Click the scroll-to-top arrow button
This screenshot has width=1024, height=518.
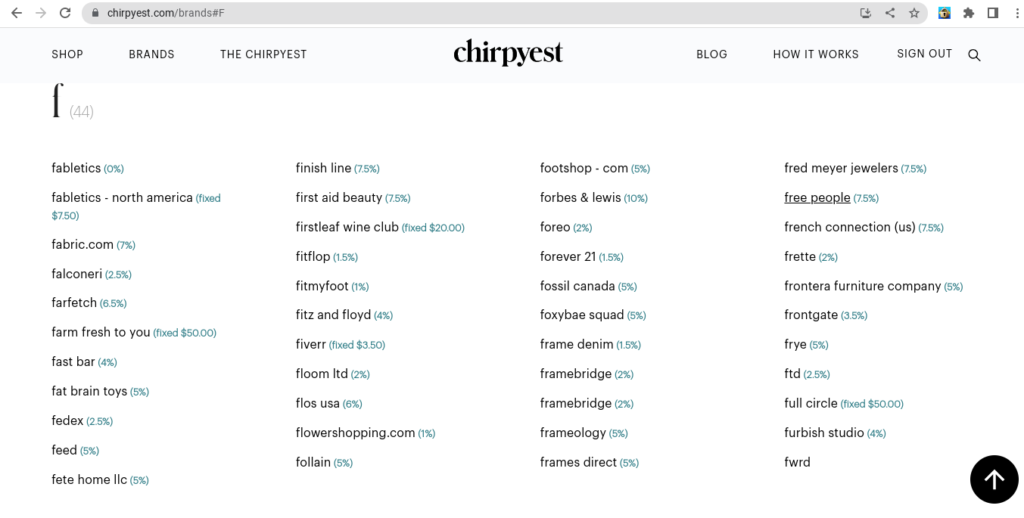click(x=994, y=479)
